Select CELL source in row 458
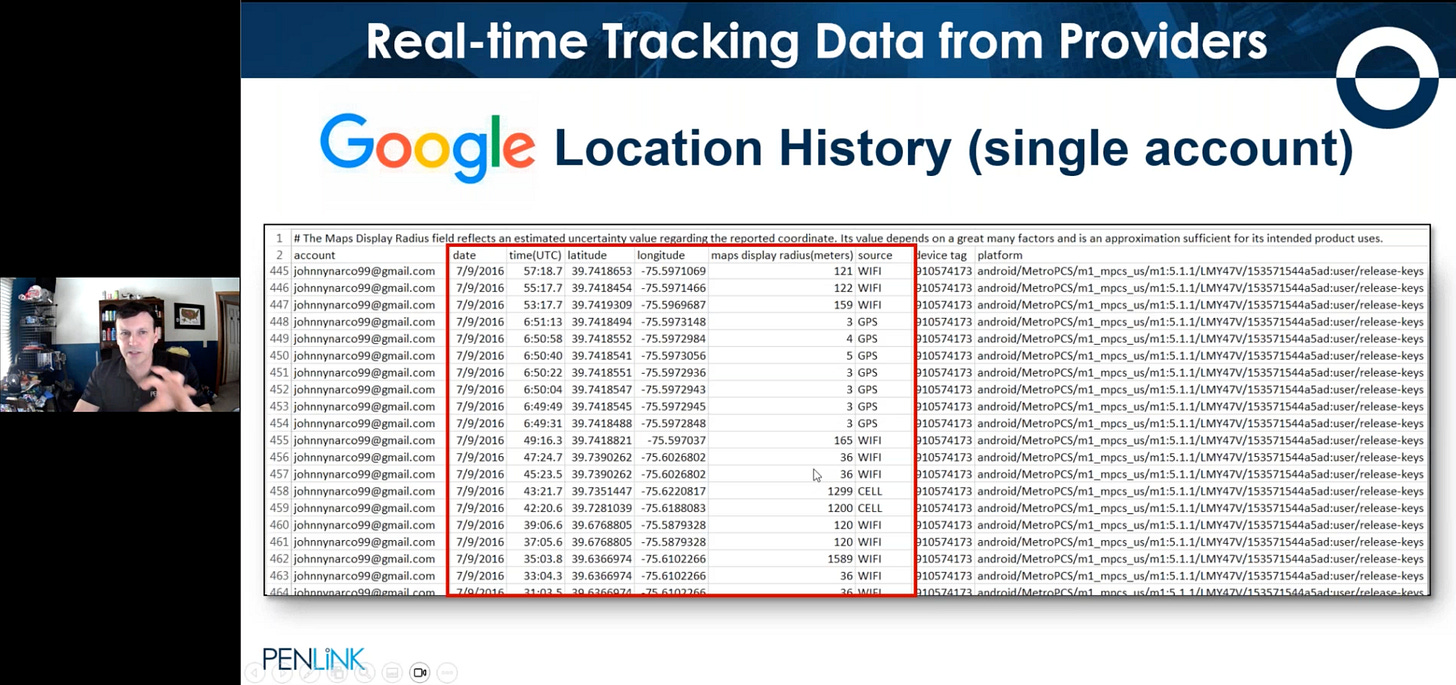The height and width of the screenshot is (685, 1456). point(870,491)
